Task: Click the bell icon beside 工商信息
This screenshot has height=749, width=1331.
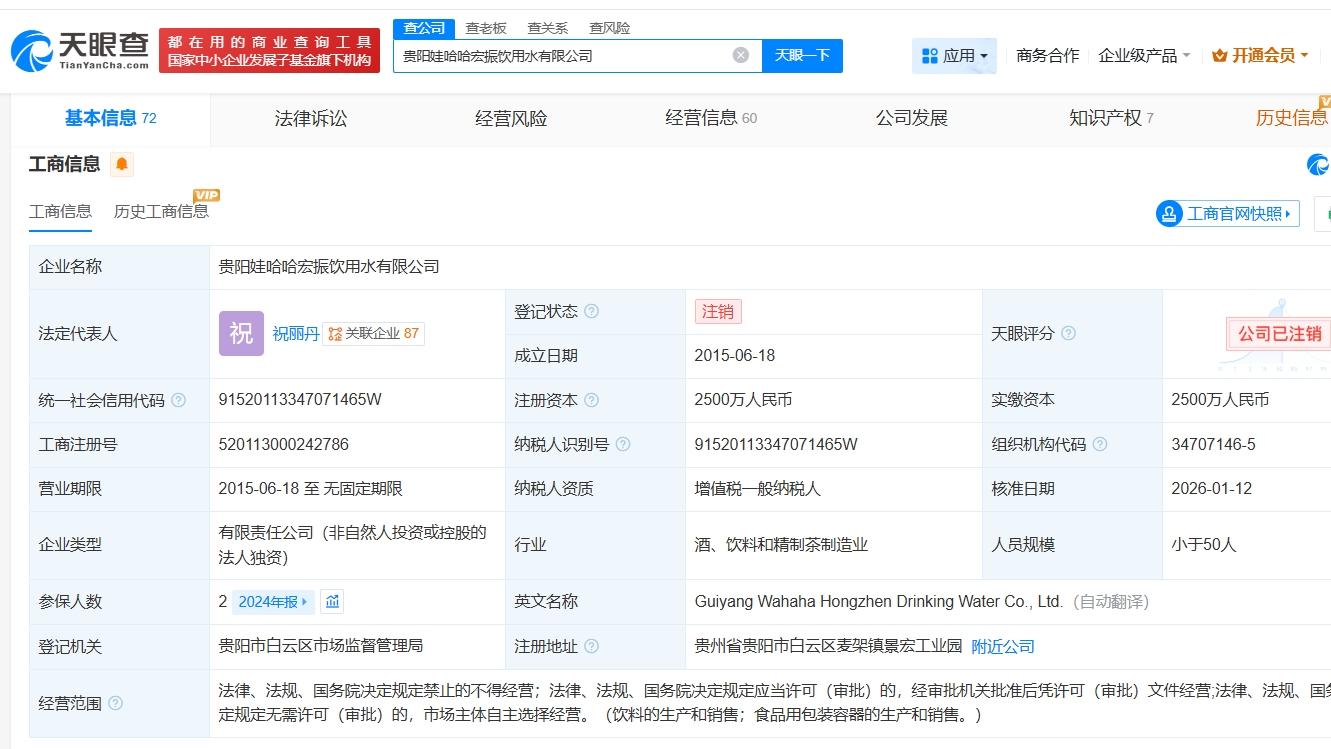Action: pyautogui.click(x=122, y=163)
